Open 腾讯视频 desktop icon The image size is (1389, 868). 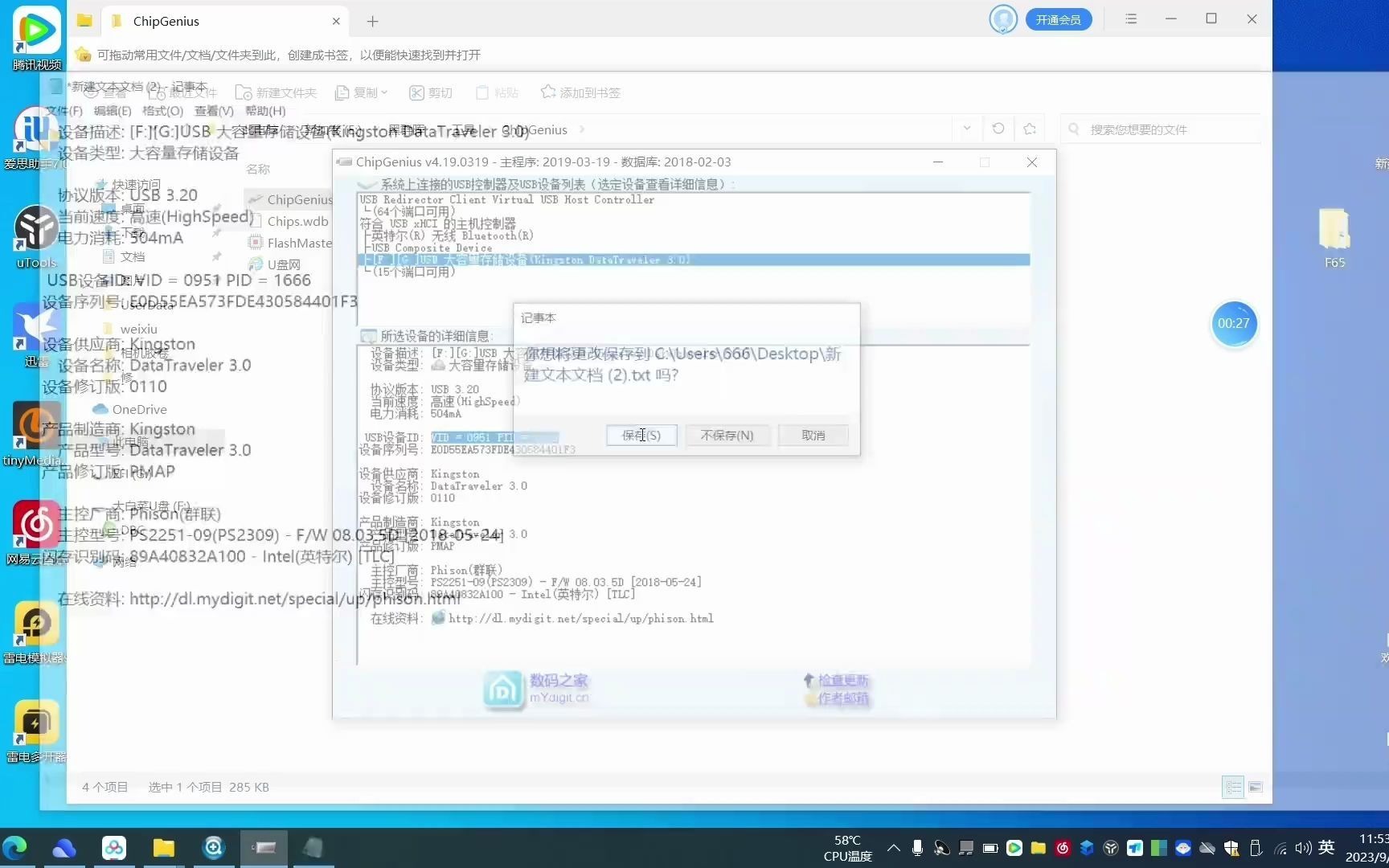[36, 38]
